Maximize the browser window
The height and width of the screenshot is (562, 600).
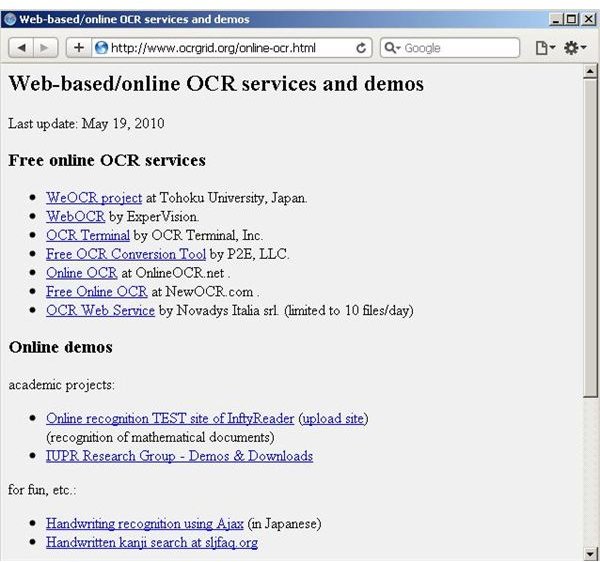click(571, 19)
